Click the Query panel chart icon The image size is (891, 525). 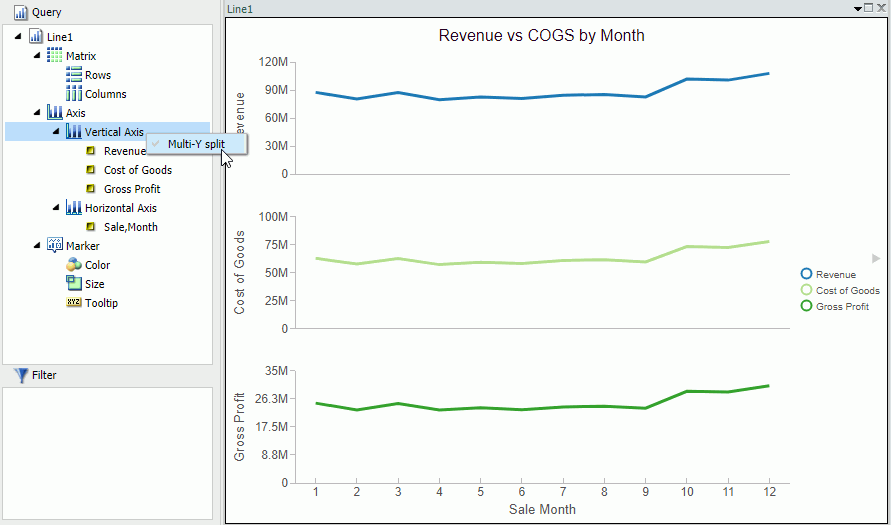click(x=20, y=12)
